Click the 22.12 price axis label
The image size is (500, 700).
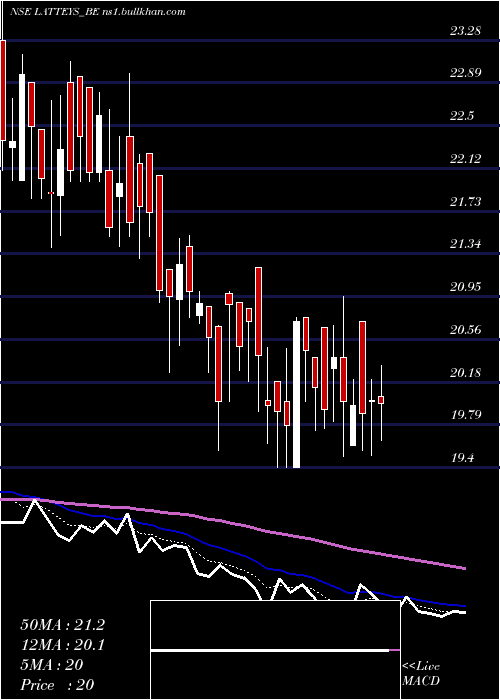(x=465, y=159)
